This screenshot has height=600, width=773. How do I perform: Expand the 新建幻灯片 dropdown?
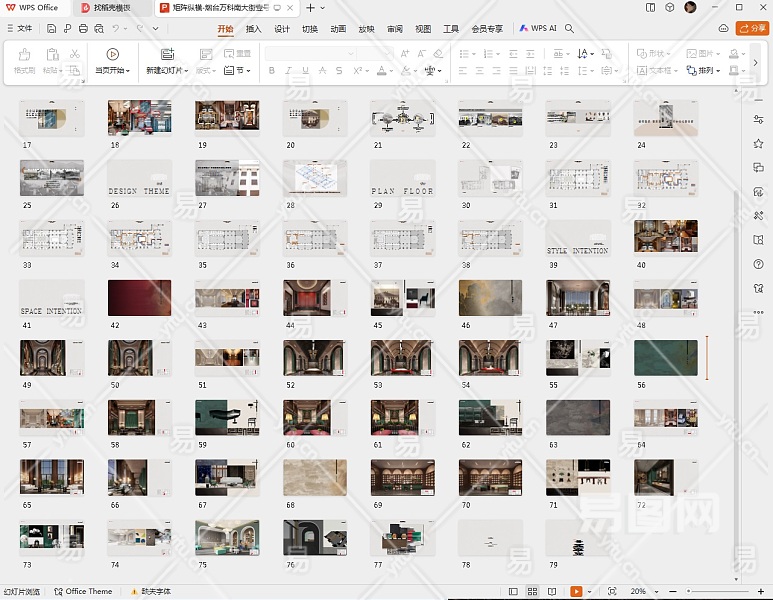186,71
